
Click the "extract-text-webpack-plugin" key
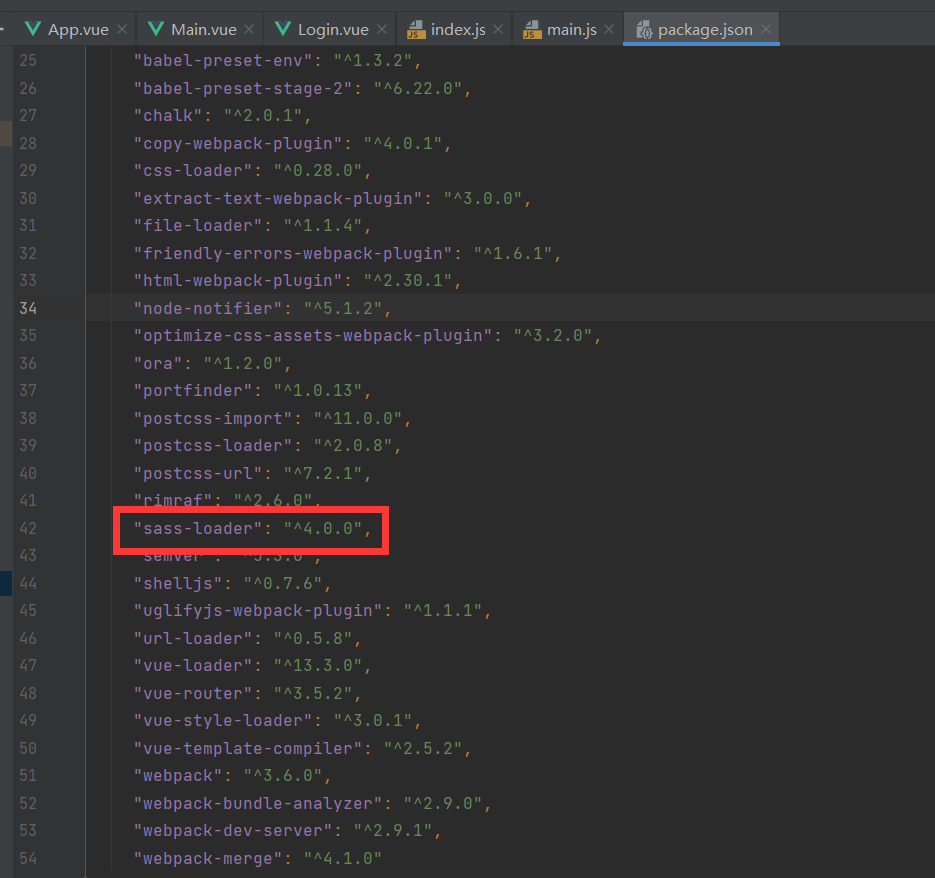click(278, 199)
